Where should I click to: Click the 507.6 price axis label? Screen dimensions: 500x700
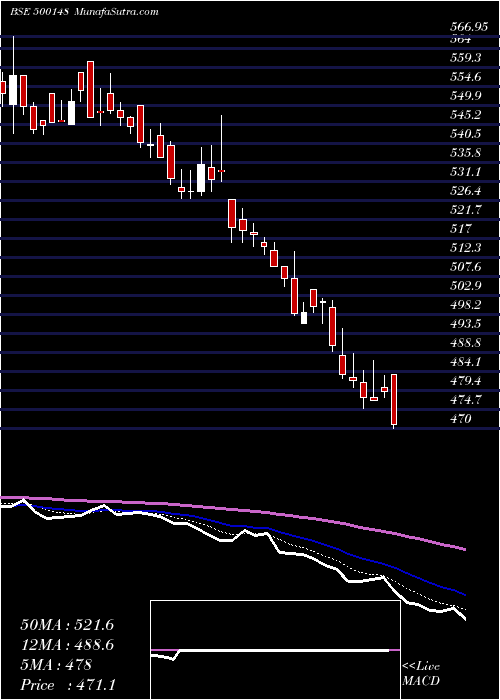[465, 267]
